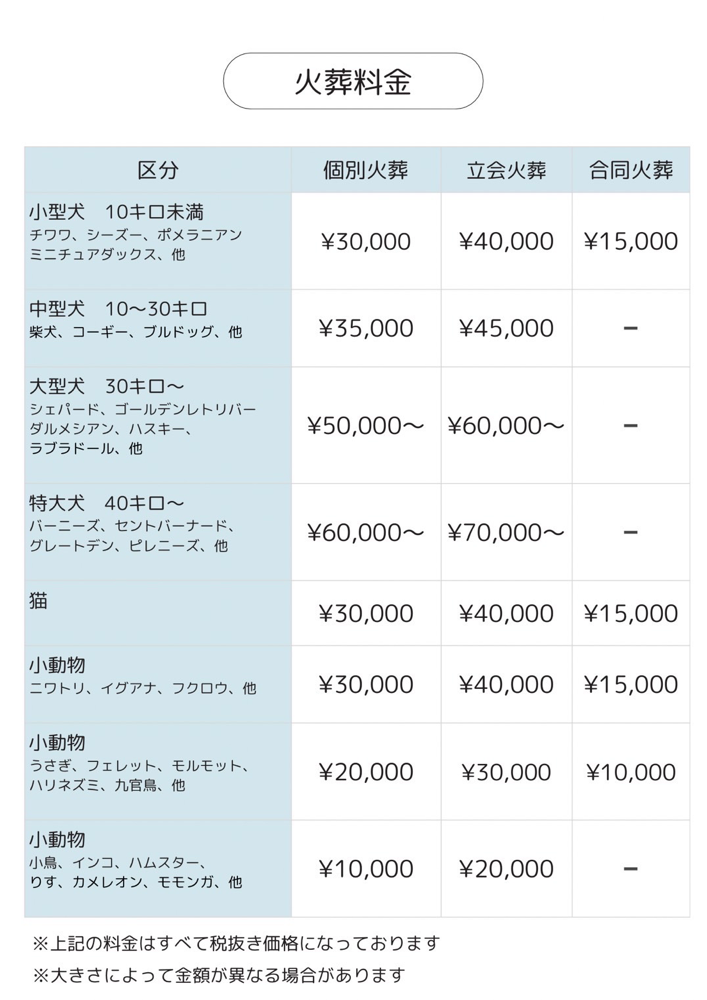
Task: Select the 立会火葬 column header
Action: point(506,170)
